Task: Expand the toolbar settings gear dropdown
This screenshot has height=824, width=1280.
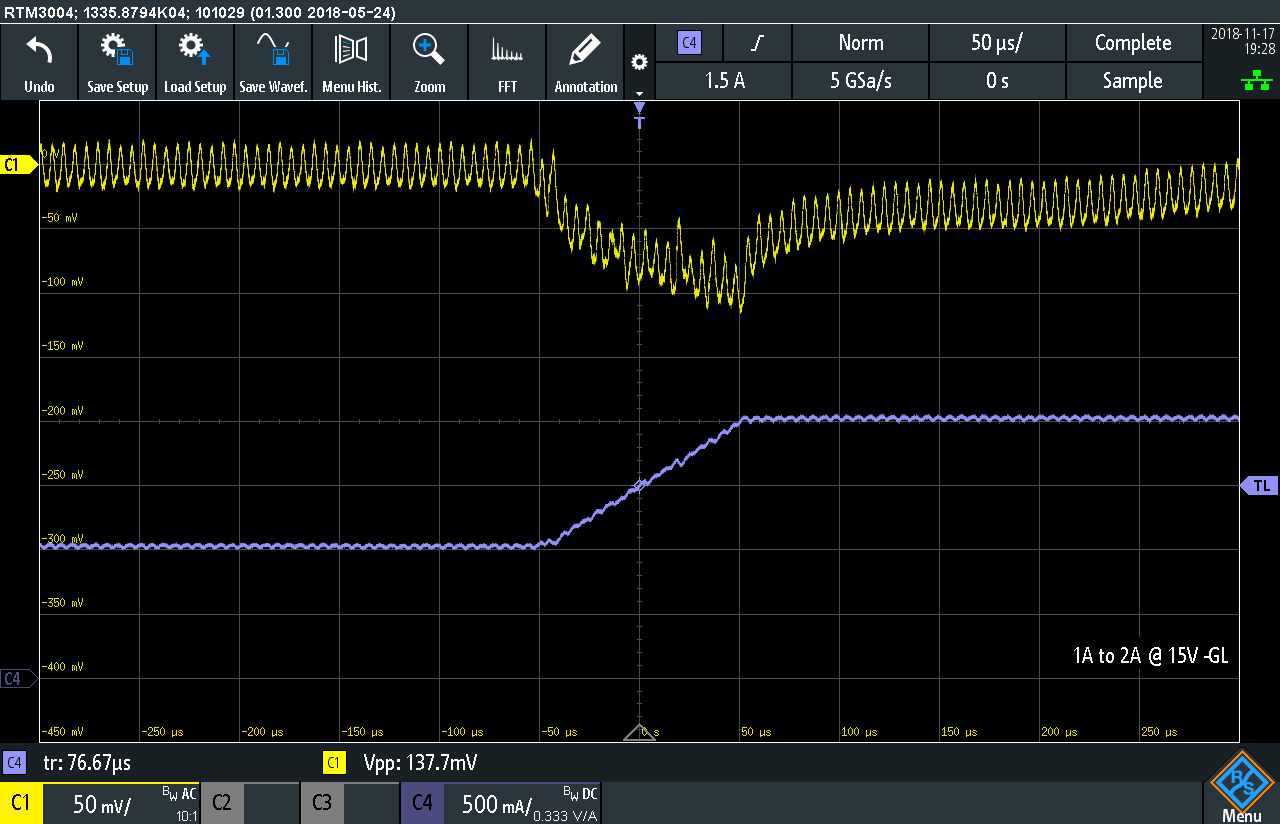Action: coord(639,63)
